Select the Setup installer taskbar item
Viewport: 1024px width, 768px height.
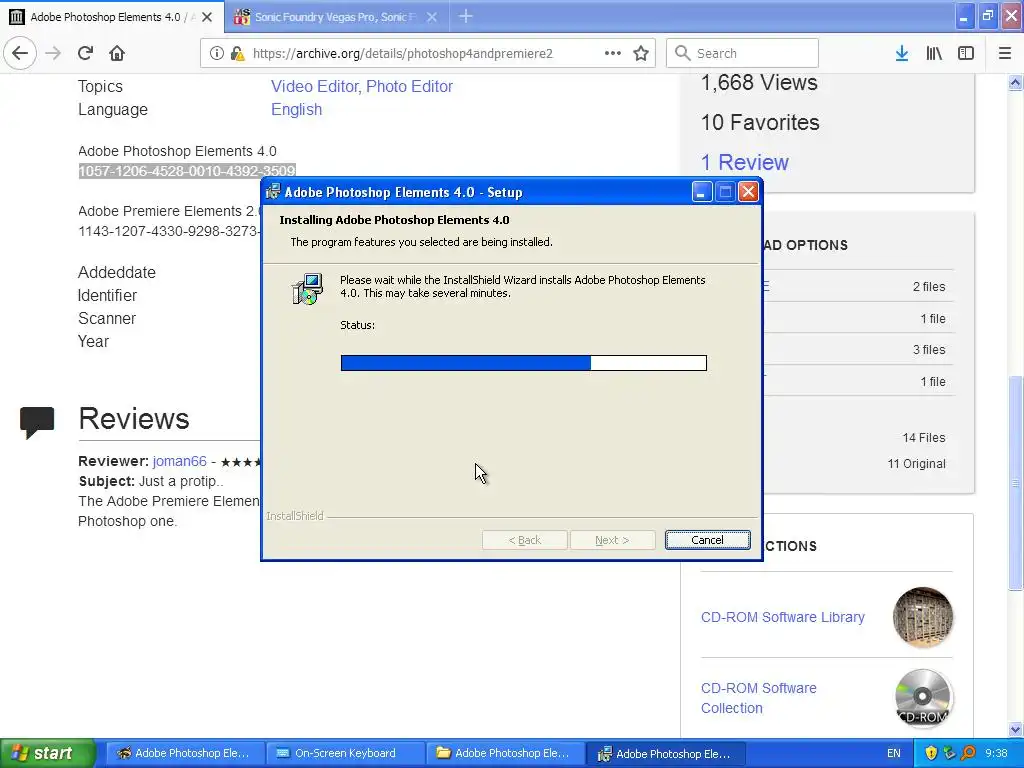click(x=665, y=754)
